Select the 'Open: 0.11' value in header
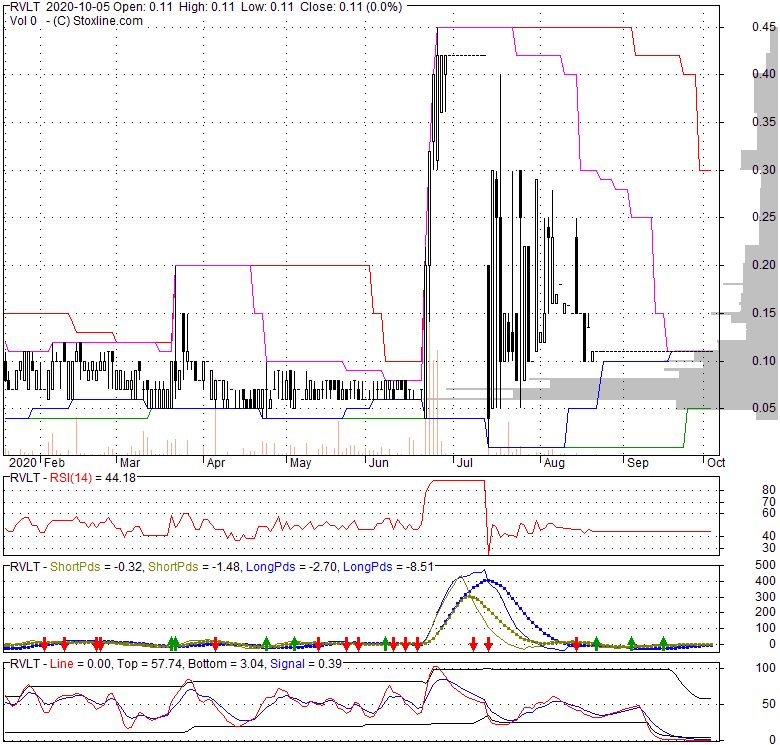 point(143,7)
